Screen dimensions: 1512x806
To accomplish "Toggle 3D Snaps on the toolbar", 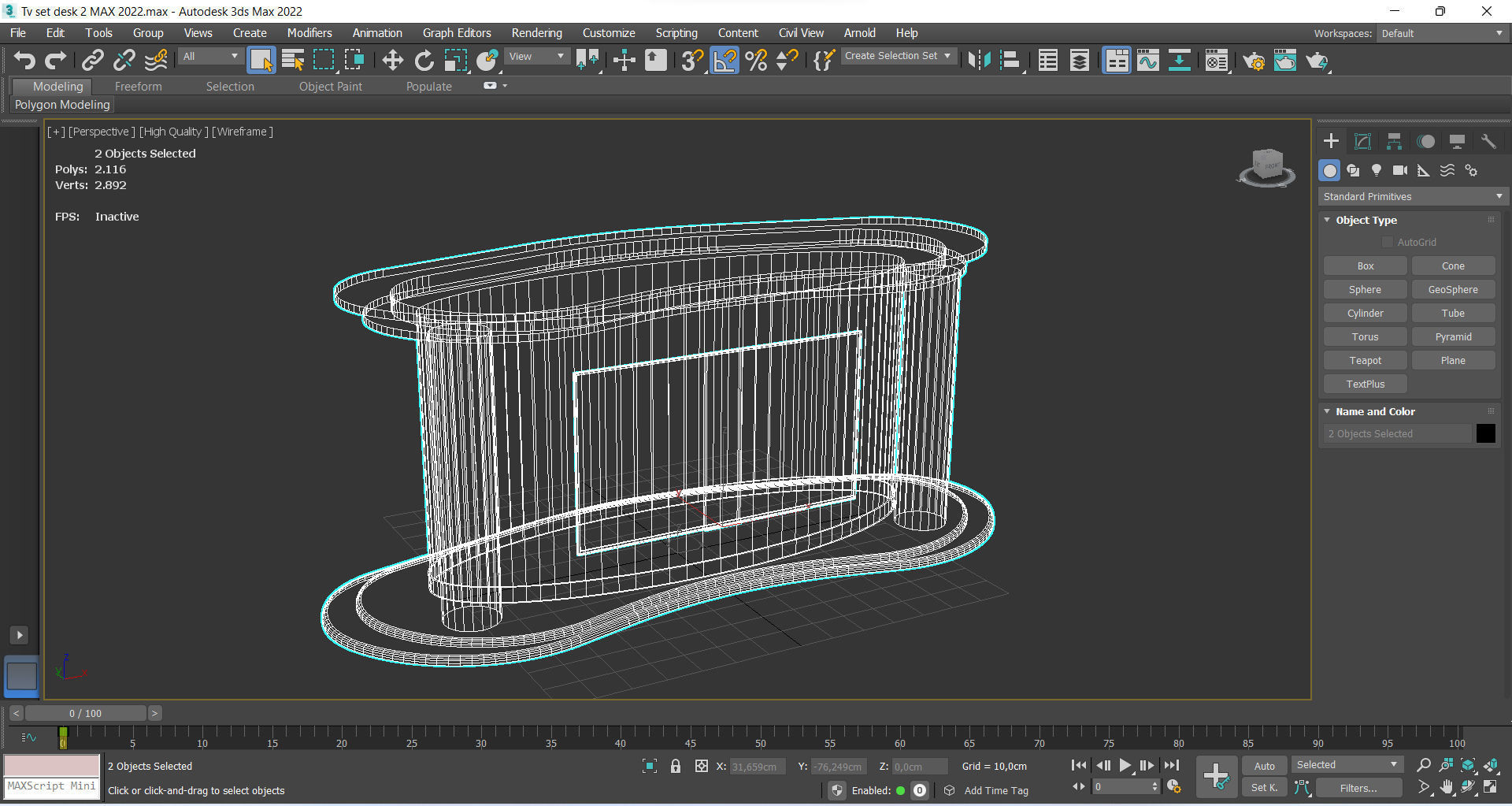I will [x=692, y=61].
